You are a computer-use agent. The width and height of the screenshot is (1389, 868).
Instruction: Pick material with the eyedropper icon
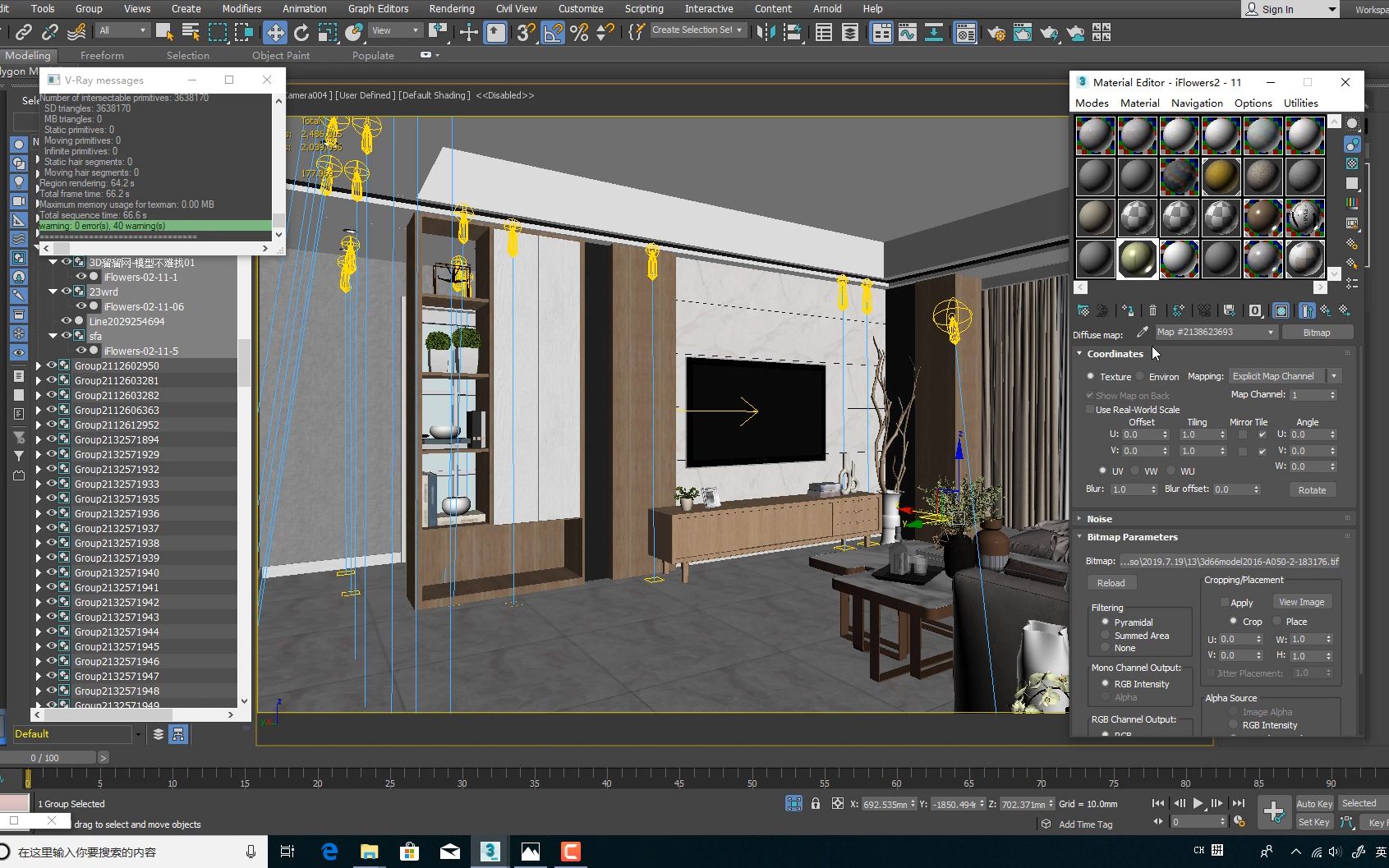[1142, 332]
